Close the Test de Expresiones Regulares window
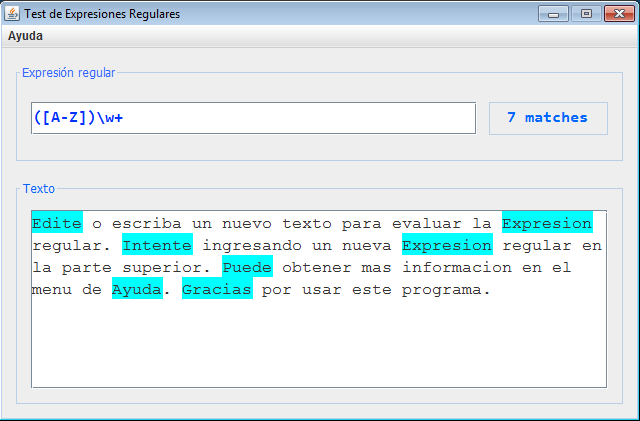This screenshot has width=640, height=421. coord(619,14)
